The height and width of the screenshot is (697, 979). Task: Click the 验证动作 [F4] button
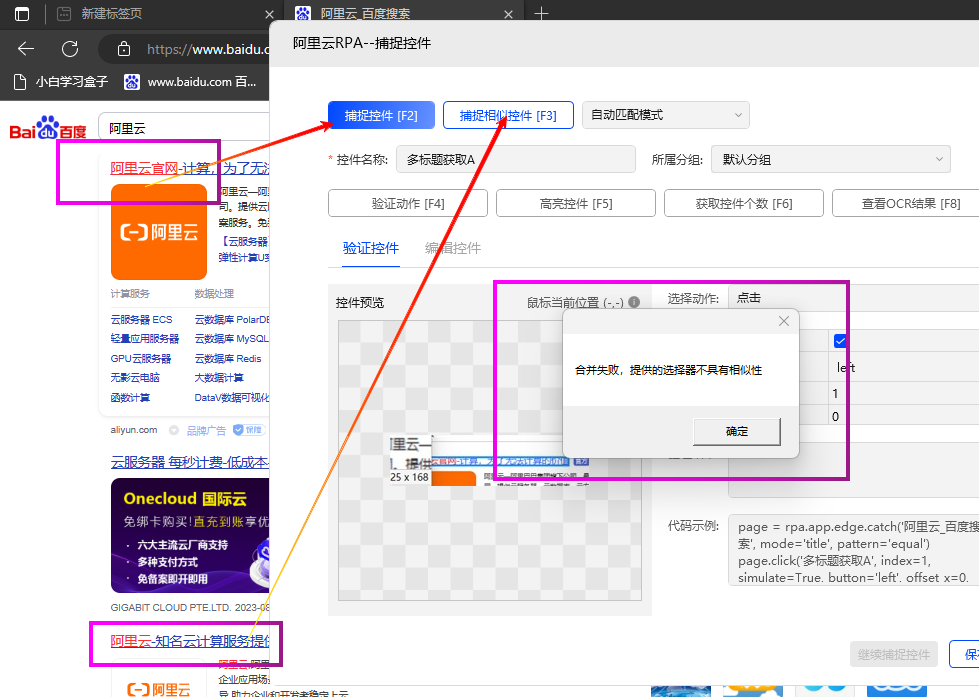pyautogui.click(x=408, y=204)
